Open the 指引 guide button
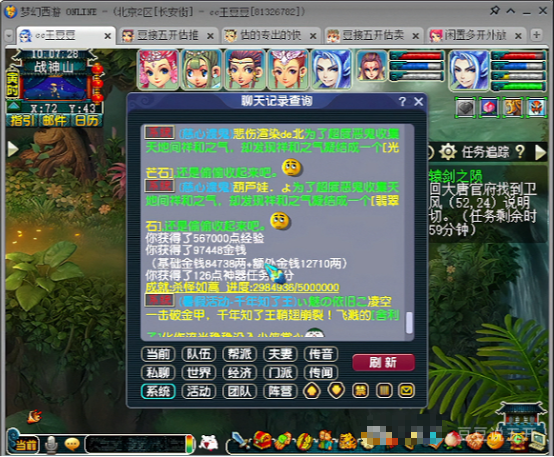Viewport: 554px width, 457px height. tap(22, 121)
